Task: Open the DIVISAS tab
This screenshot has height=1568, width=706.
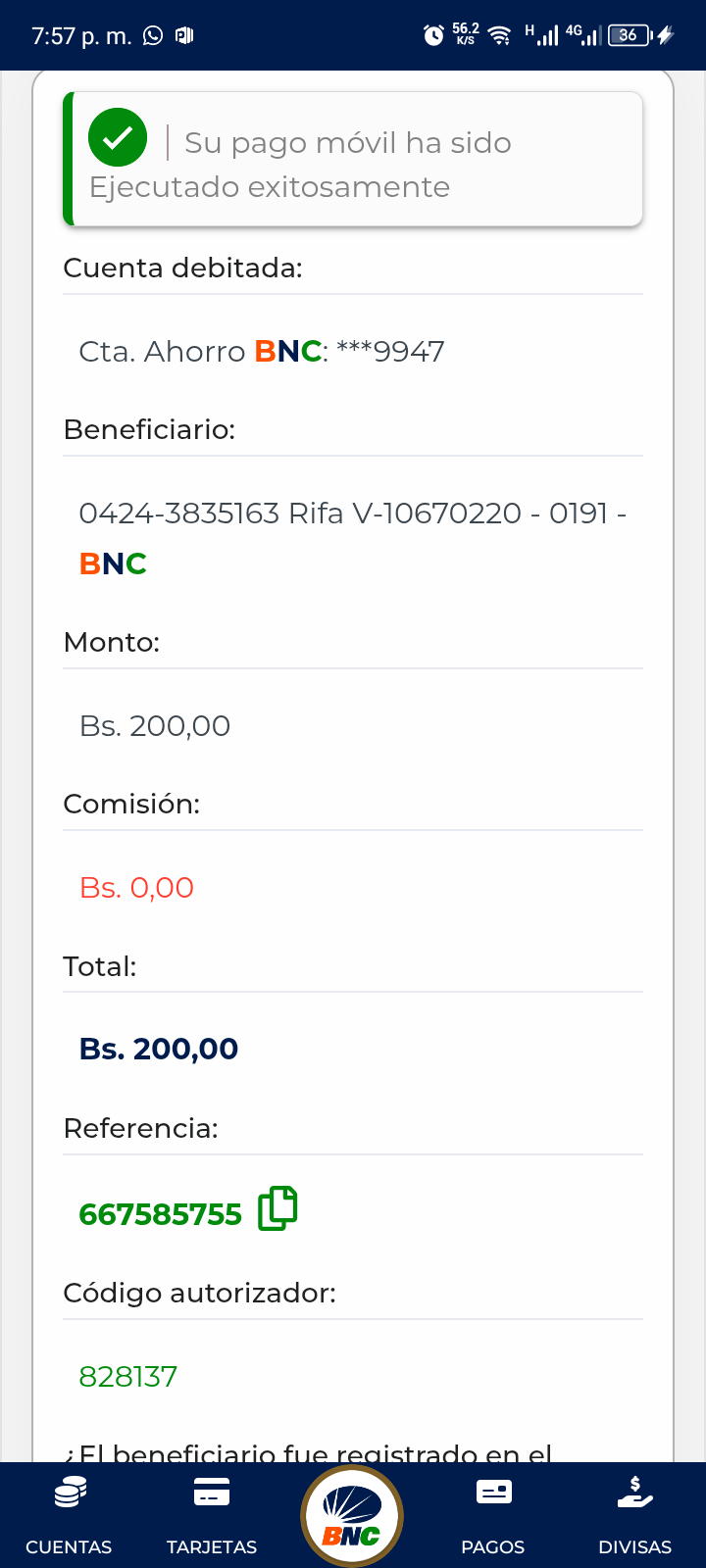Action: click(635, 1546)
